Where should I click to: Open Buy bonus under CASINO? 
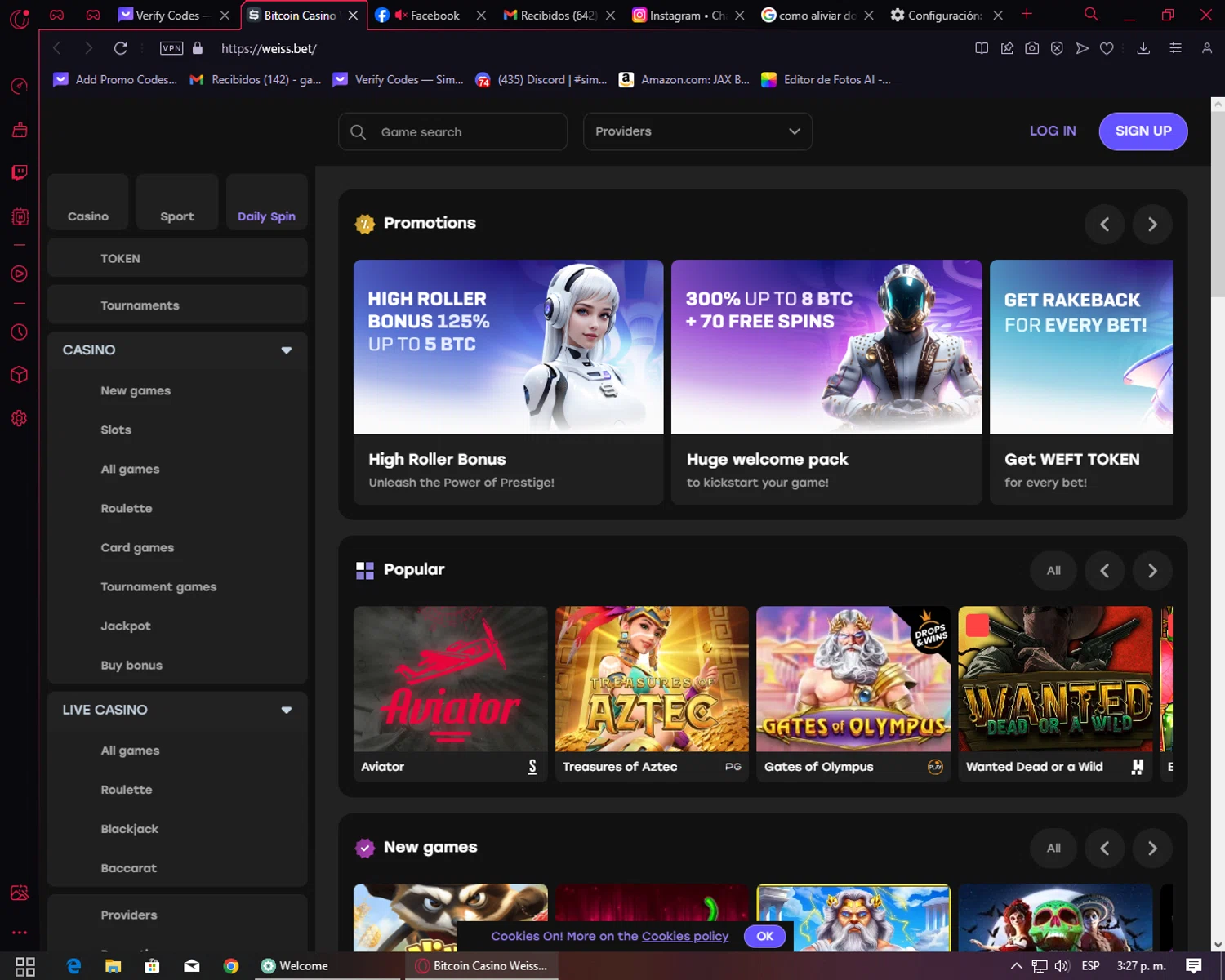click(131, 666)
